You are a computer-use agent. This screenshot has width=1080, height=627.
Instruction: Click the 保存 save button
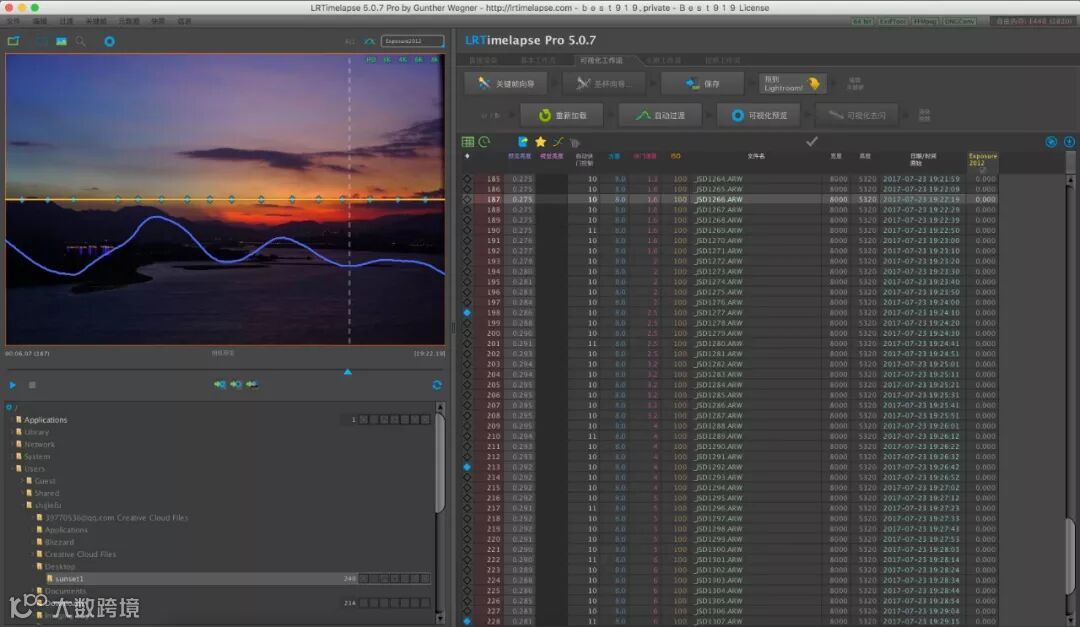click(703, 84)
